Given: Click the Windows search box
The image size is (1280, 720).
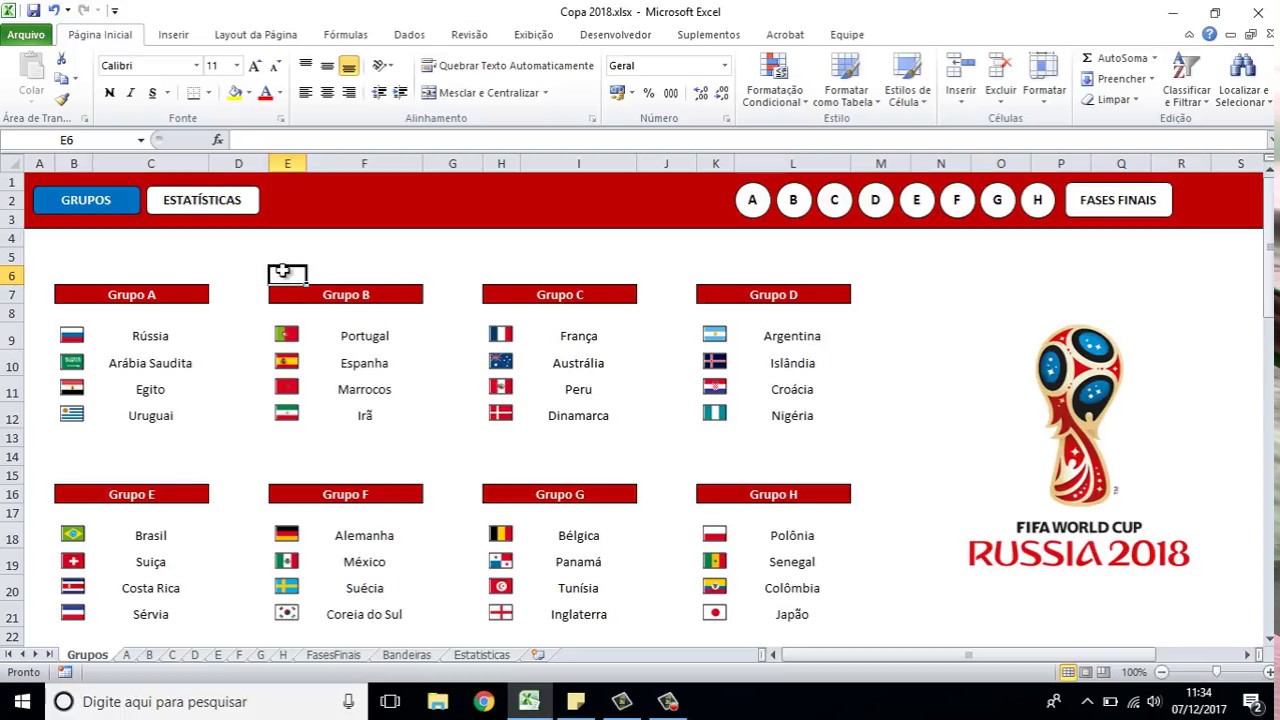Looking at the screenshot, I should click(205, 701).
